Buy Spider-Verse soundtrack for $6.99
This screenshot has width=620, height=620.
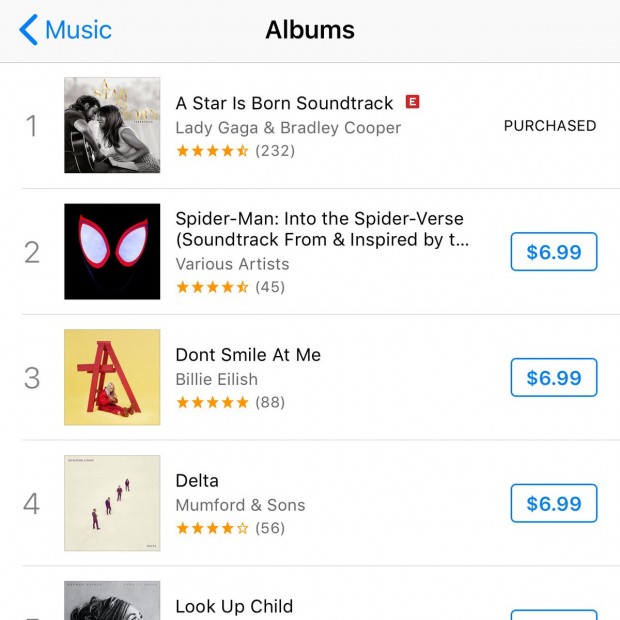(x=554, y=251)
